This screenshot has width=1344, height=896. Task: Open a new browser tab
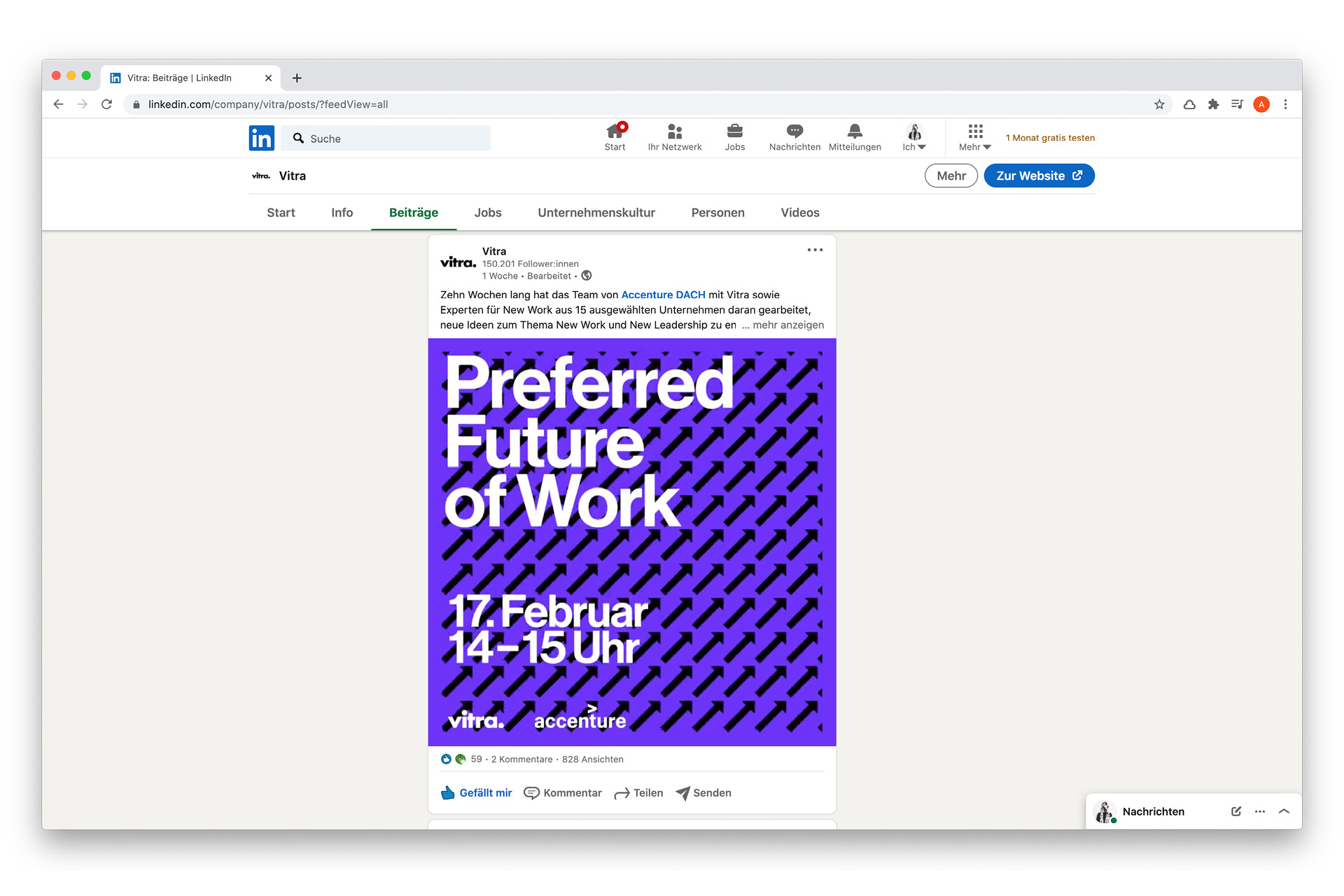click(x=297, y=78)
